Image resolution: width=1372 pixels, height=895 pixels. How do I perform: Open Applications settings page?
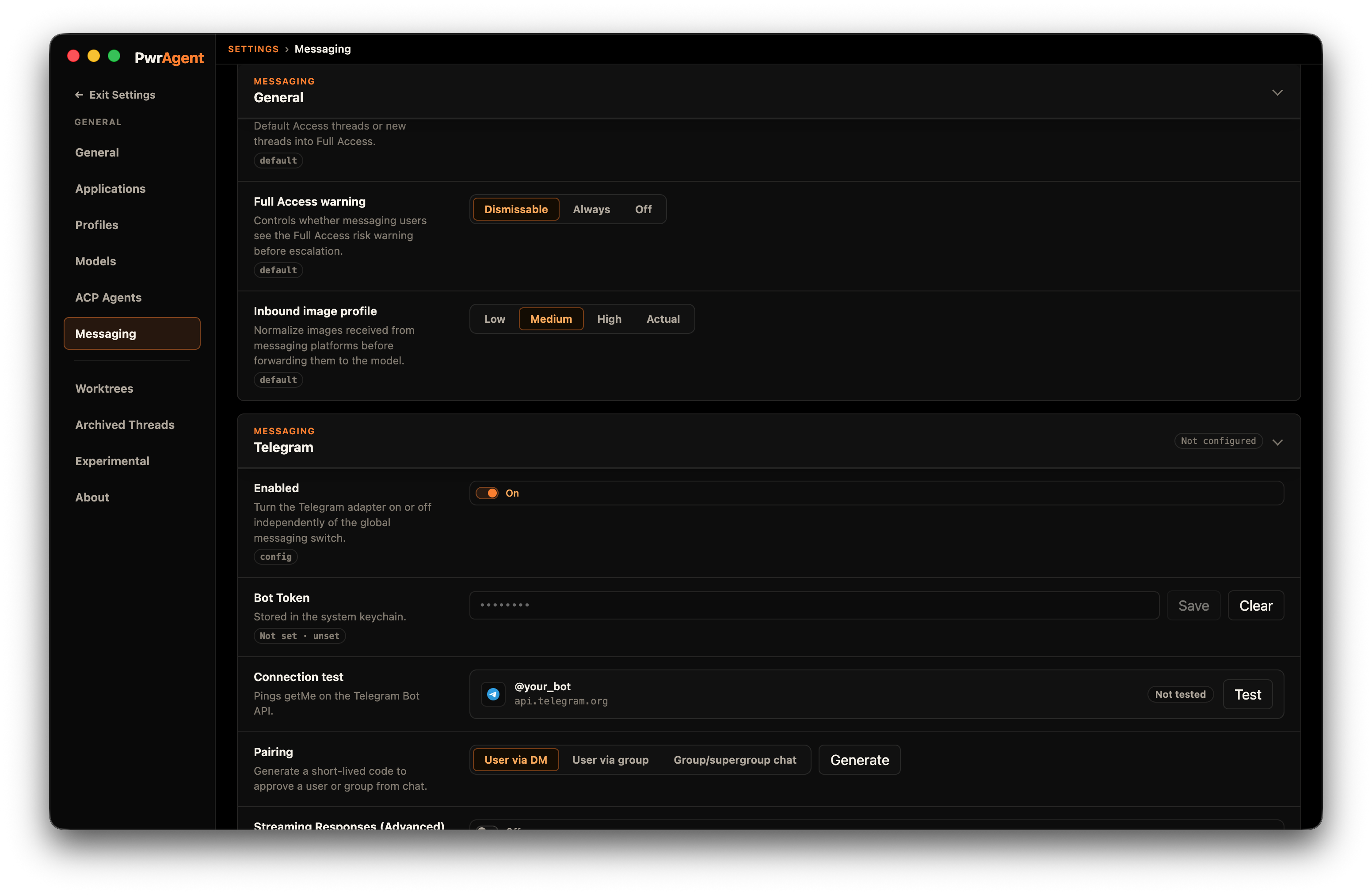click(x=132, y=188)
